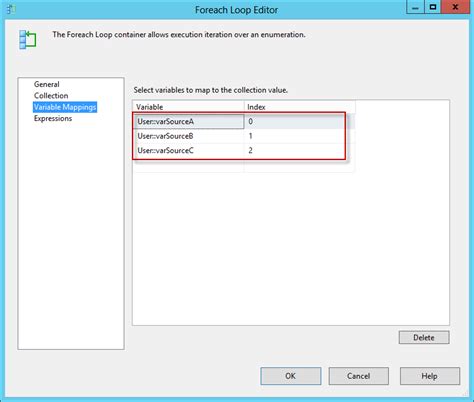Close the Foreach Loop Editor window
This screenshot has width=474, height=402.
[x=455, y=7]
